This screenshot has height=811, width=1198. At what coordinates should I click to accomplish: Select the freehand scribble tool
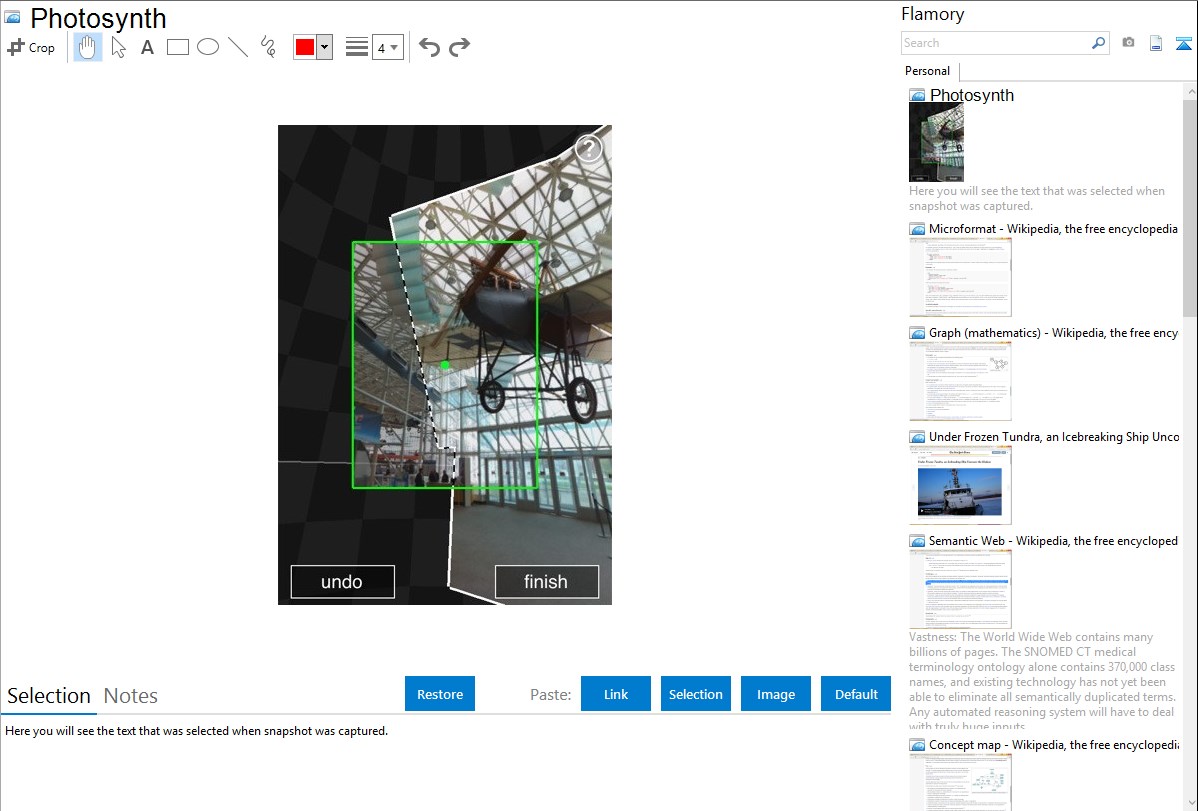pos(268,47)
